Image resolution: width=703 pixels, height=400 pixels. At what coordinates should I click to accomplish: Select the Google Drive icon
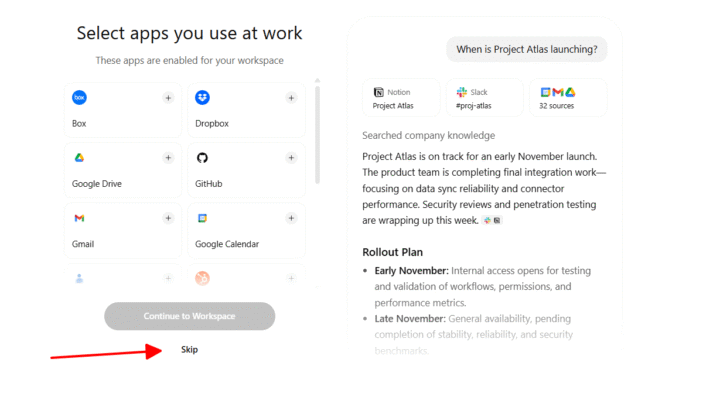tap(79, 158)
